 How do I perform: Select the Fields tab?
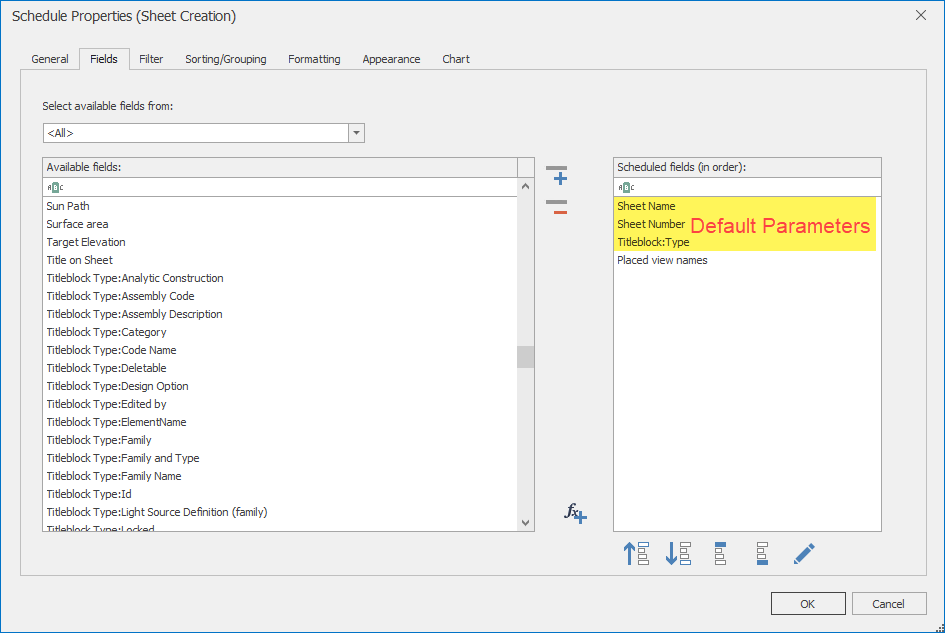(x=104, y=59)
